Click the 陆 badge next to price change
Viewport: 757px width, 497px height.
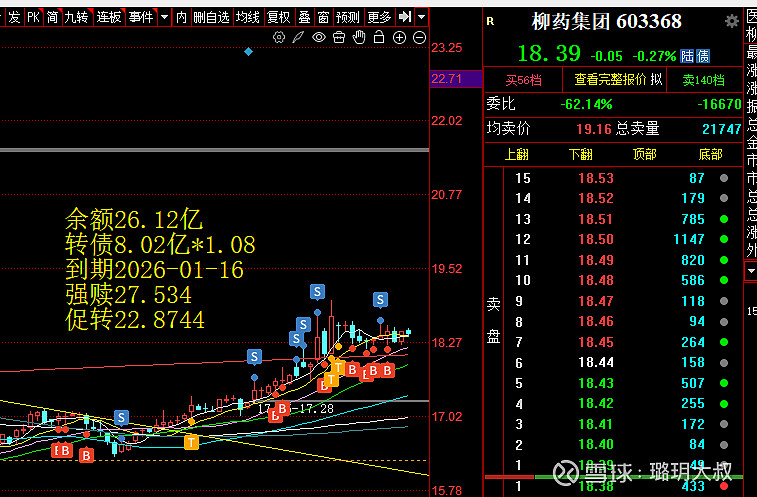click(x=687, y=56)
